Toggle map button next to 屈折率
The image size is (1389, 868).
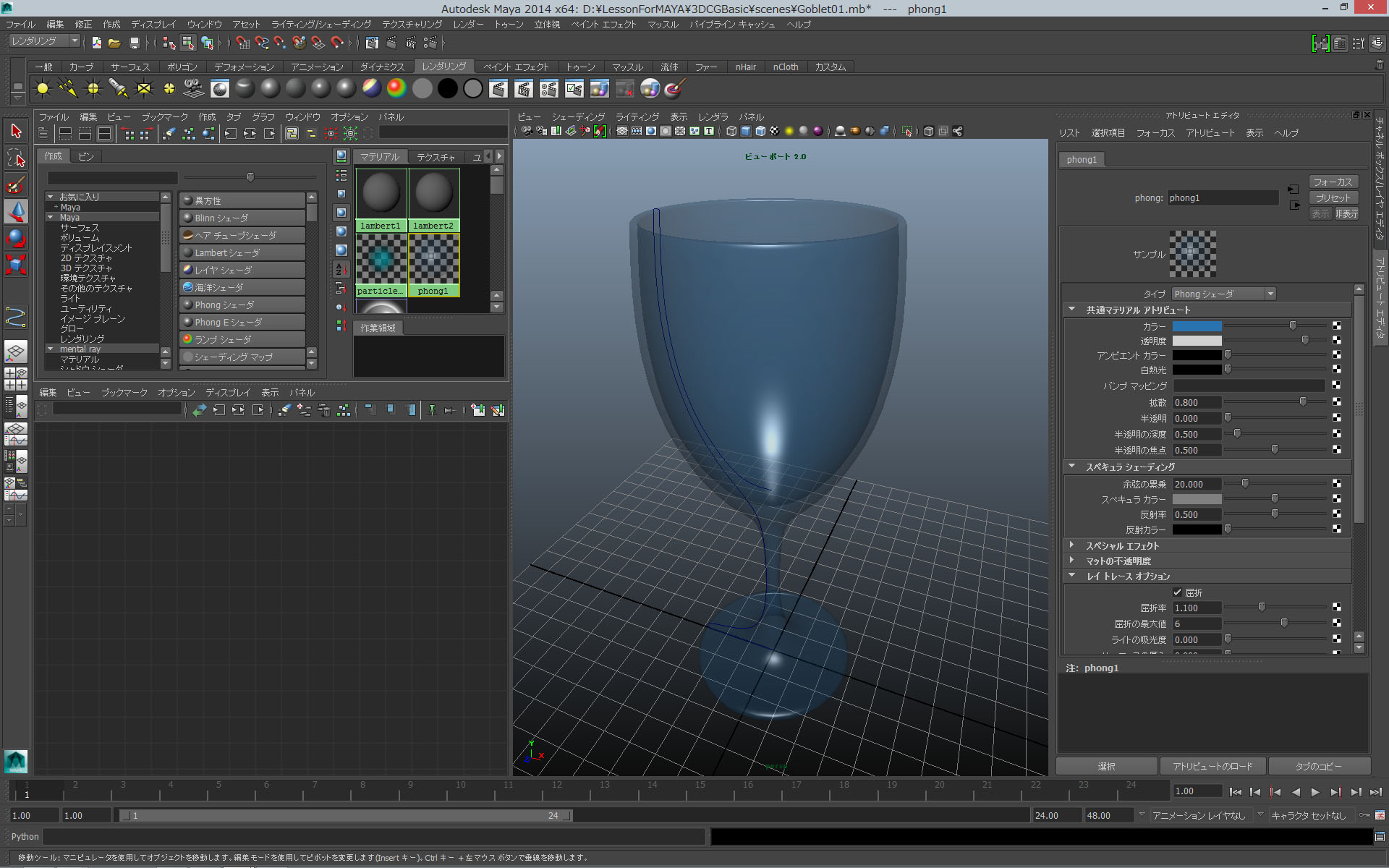[x=1336, y=608]
